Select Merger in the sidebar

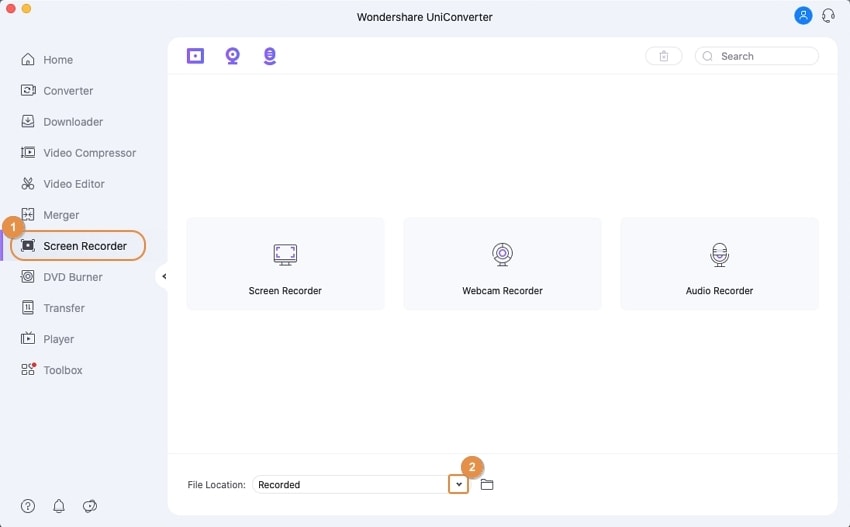click(50, 215)
